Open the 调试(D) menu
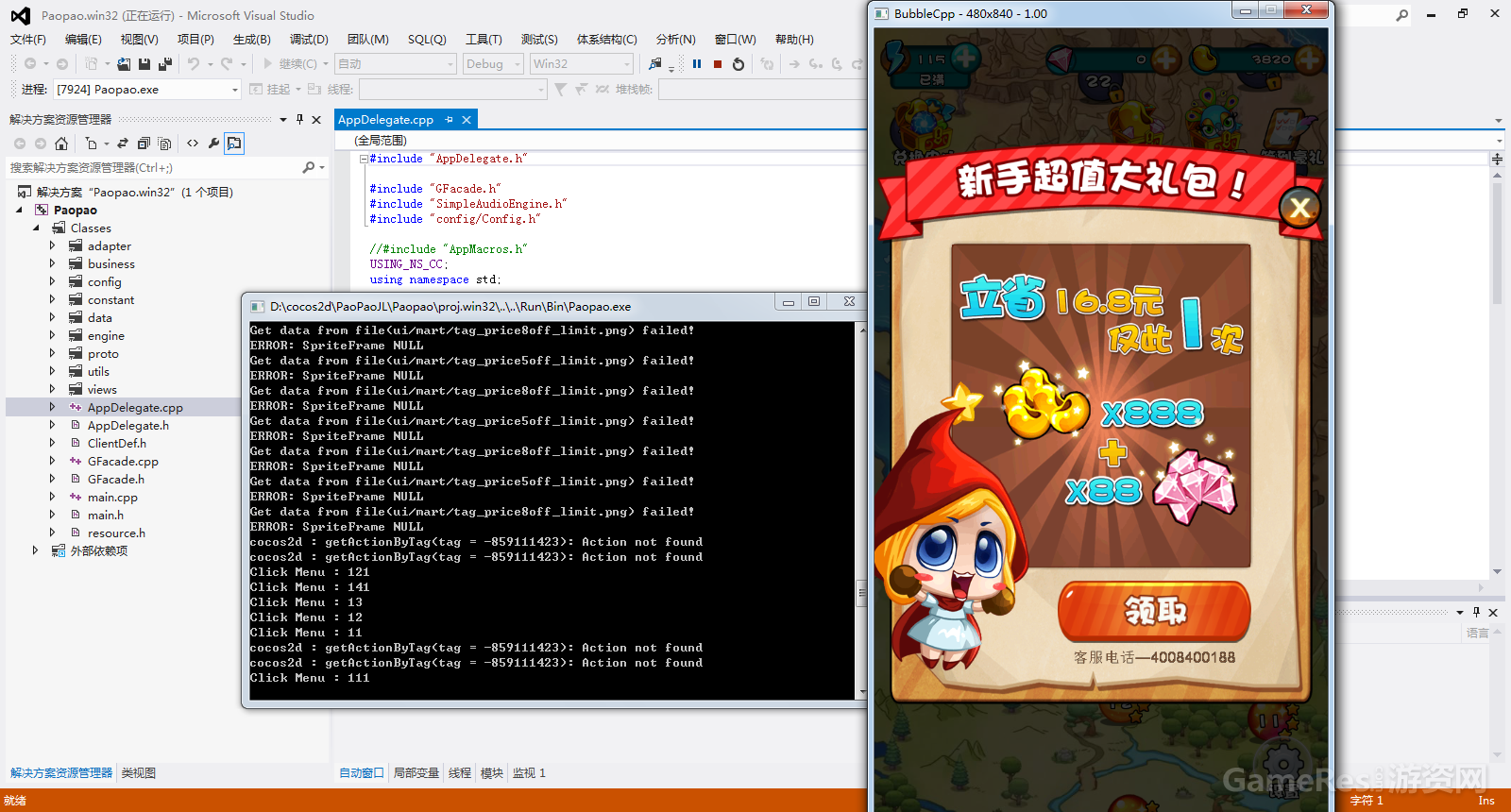The width and height of the screenshot is (1511, 812). [x=309, y=40]
